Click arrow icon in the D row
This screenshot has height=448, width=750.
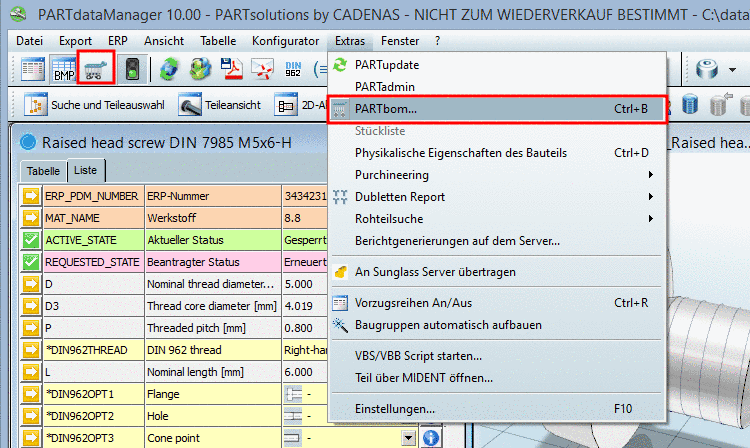31,284
